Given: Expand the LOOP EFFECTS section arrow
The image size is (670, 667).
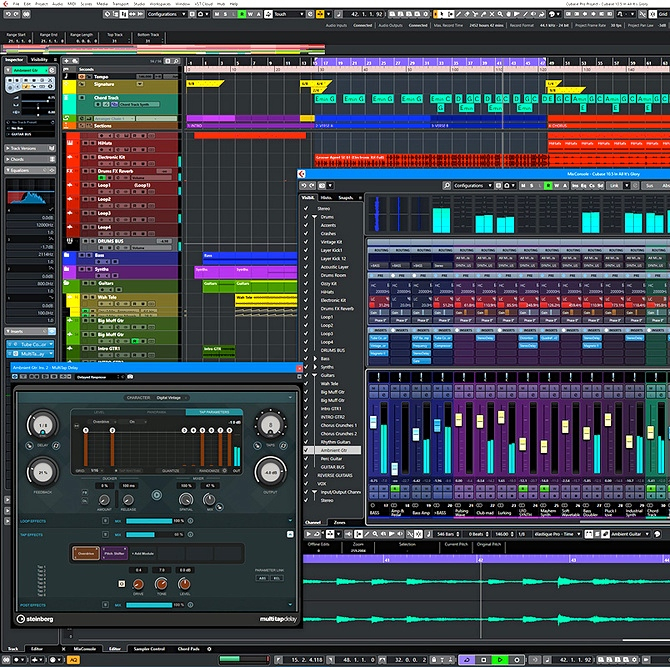Looking at the screenshot, I should (x=290, y=520).
